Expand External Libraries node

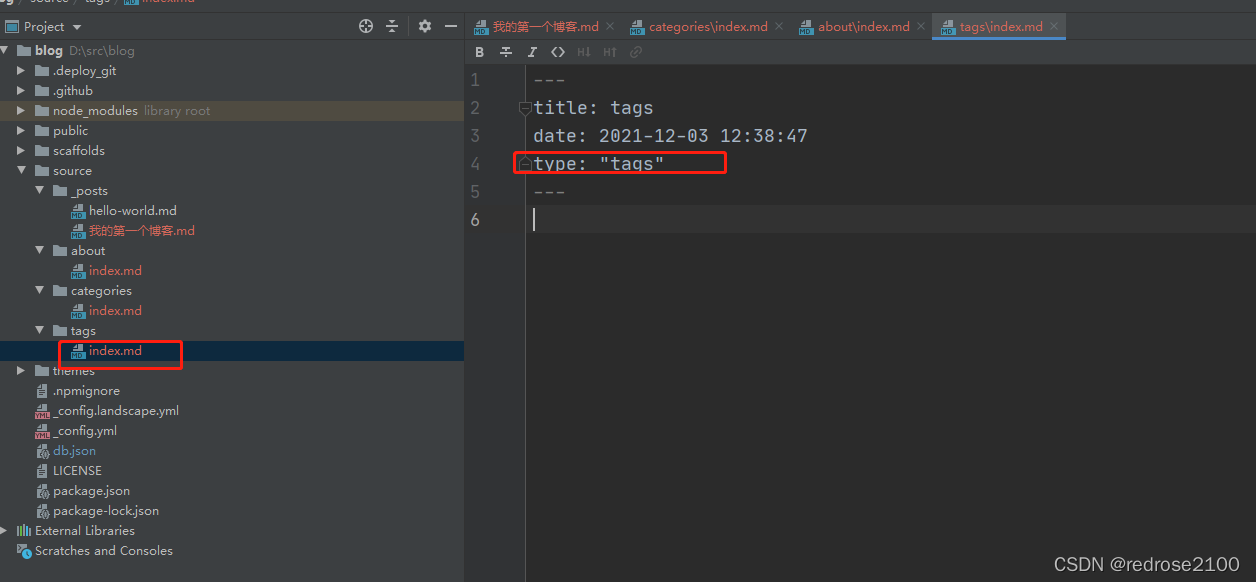pyautogui.click(x=5, y=531)
